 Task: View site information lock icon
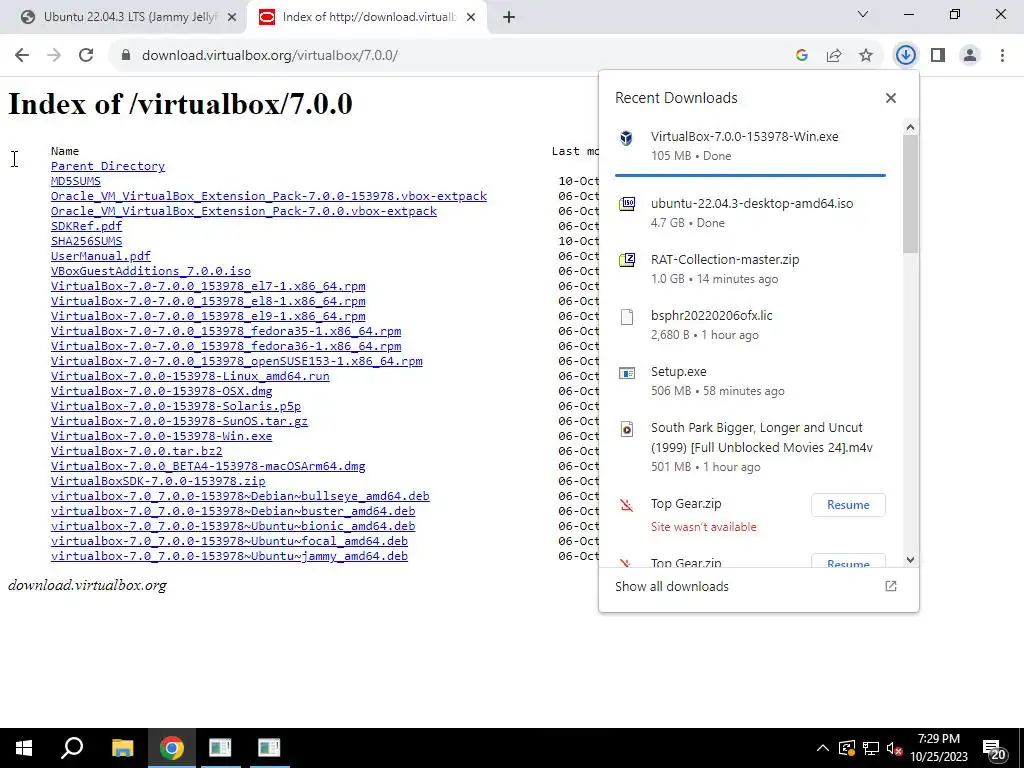(126, 56)
